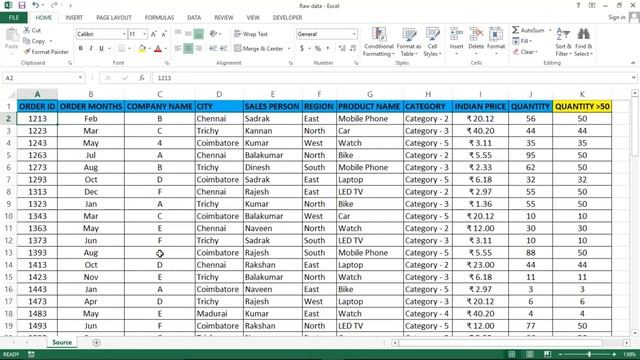Screen dimensions: 640x360
Task: Decrease font size with the small A icon
Action: (164, 34)
